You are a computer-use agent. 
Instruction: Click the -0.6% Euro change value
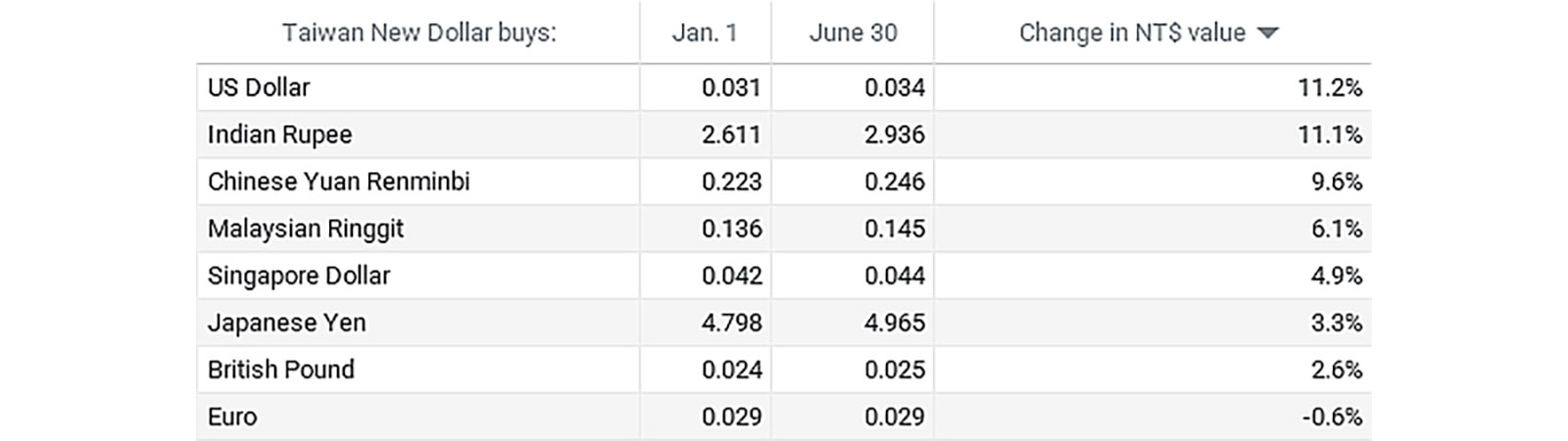click(1332, 416)
